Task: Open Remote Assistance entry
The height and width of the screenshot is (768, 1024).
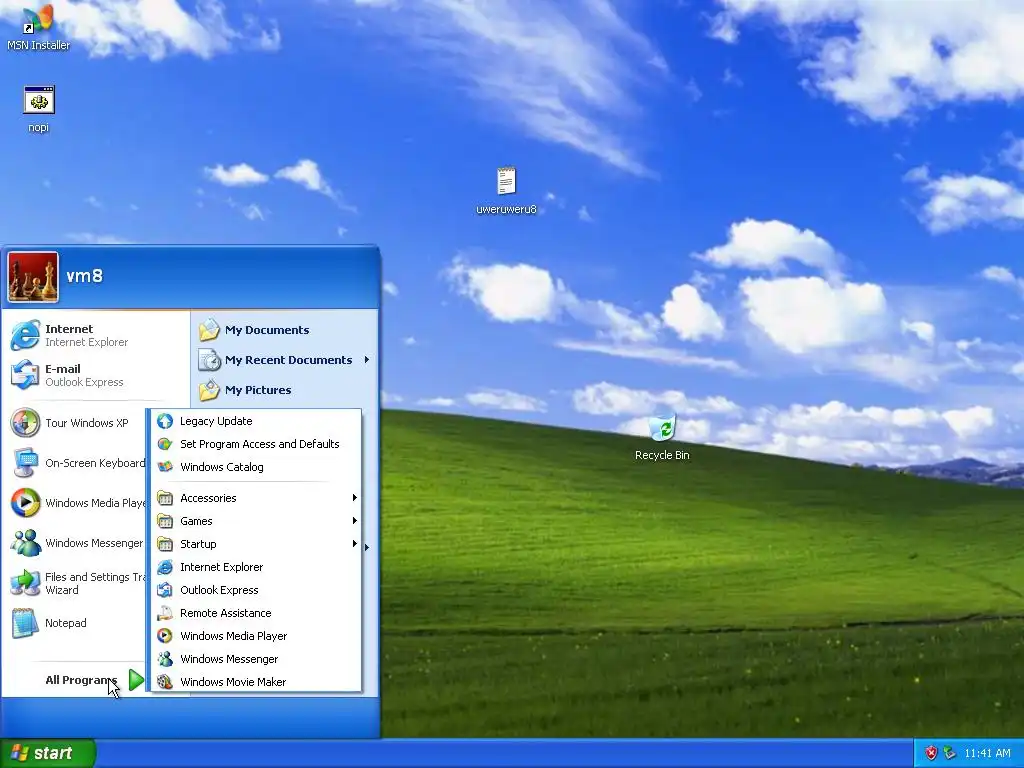Action: tap(256, 613)
